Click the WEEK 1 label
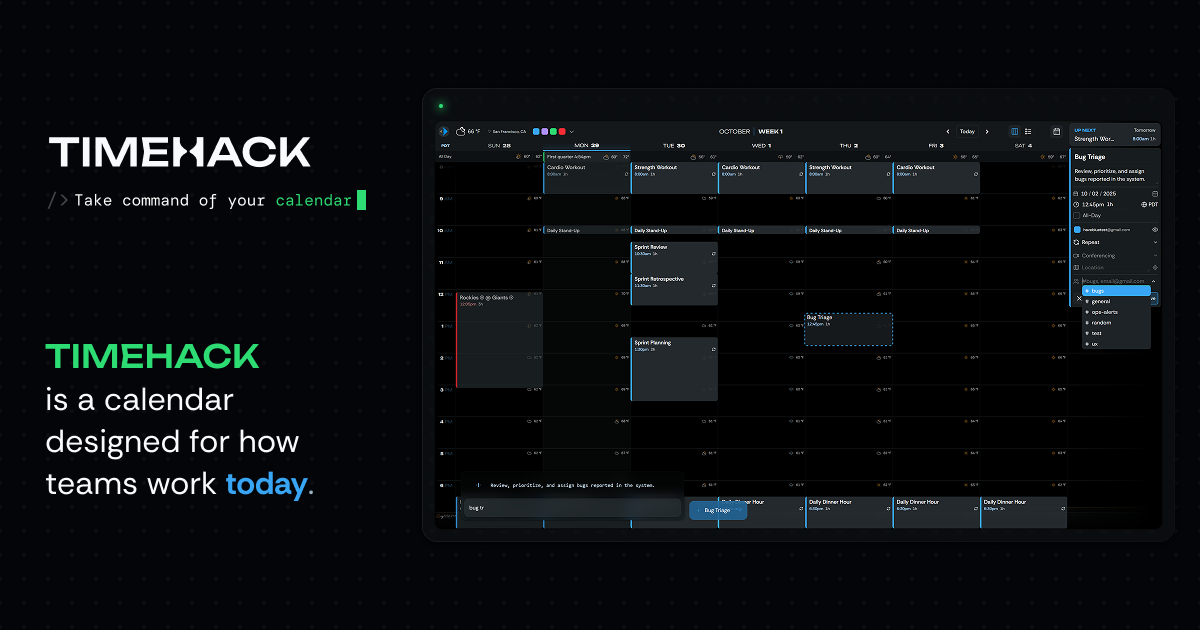This screenshot has width=1200, height=630. tap(771, 131)
